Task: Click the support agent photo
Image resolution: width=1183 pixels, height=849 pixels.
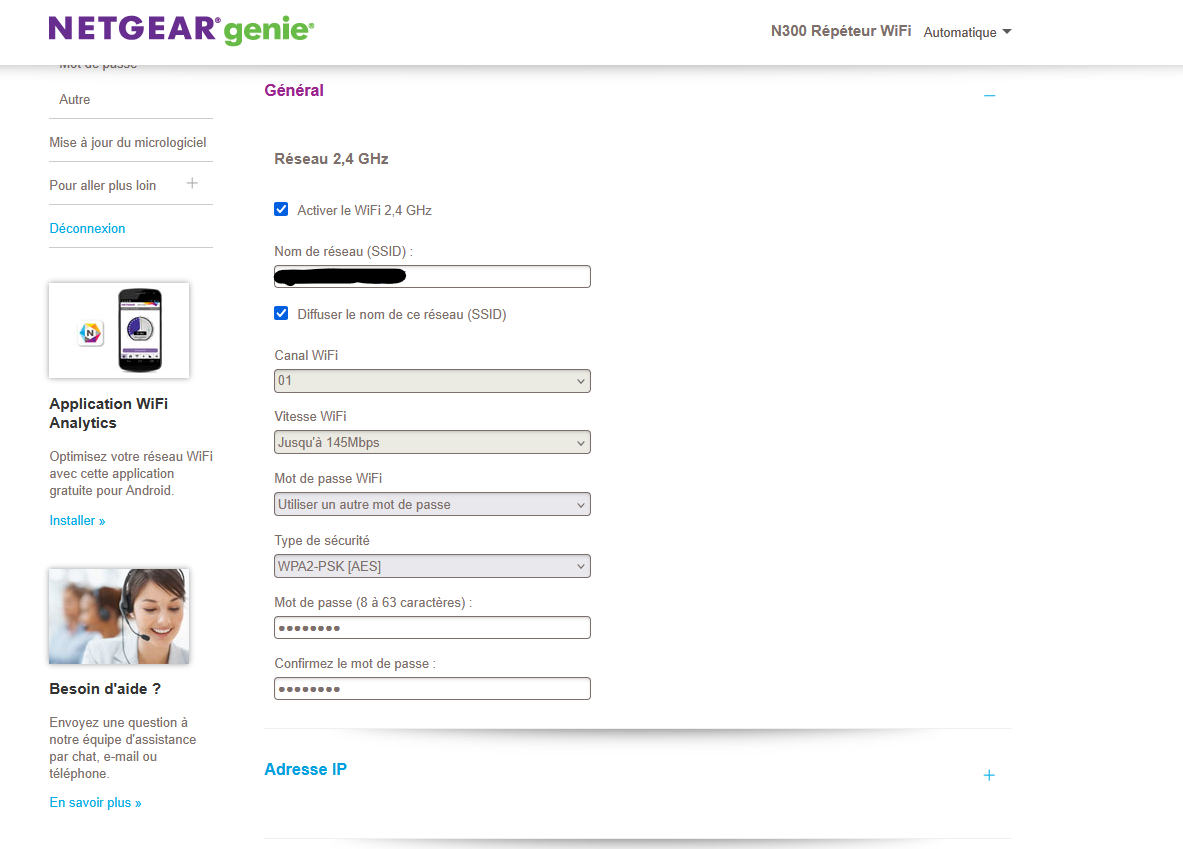Action: click(x=119, y=616)
